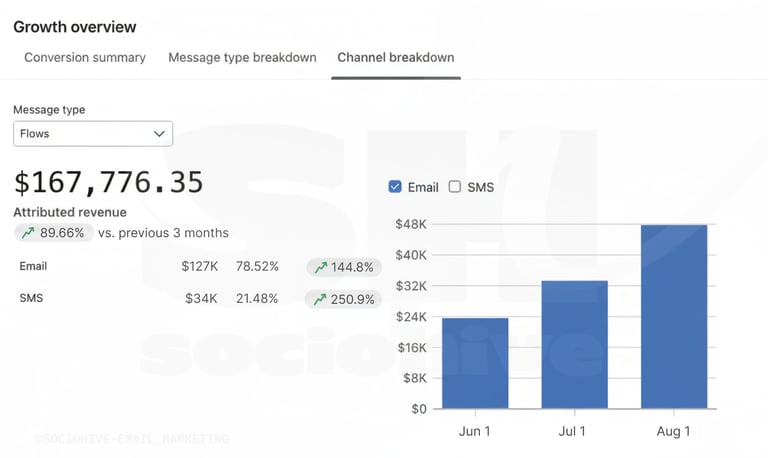The height and width of the screenshot is (458, 768).
Task: Open Message type breakdown tab
Action: click(242, 57)
